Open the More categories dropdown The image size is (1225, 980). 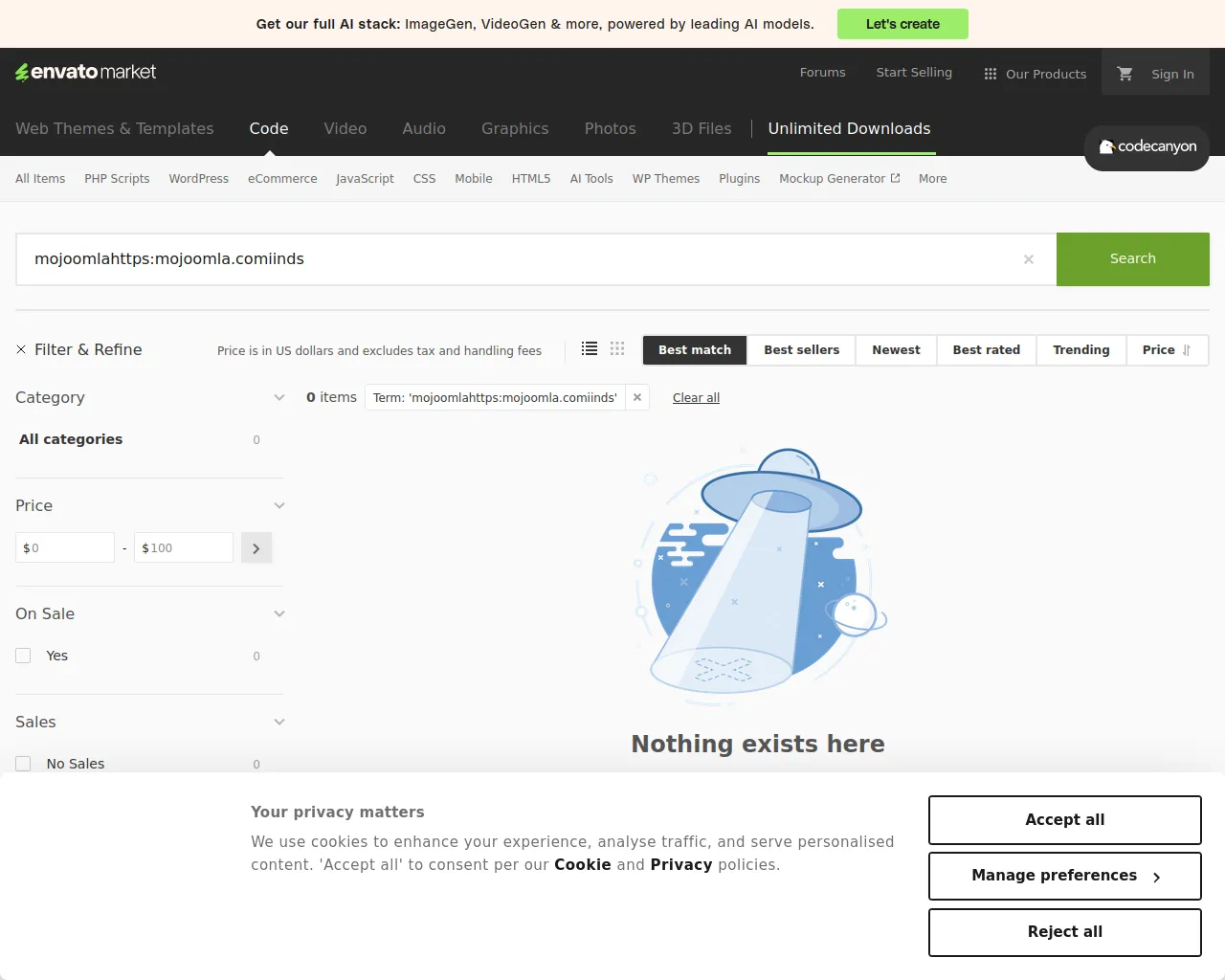coord(933,179)
